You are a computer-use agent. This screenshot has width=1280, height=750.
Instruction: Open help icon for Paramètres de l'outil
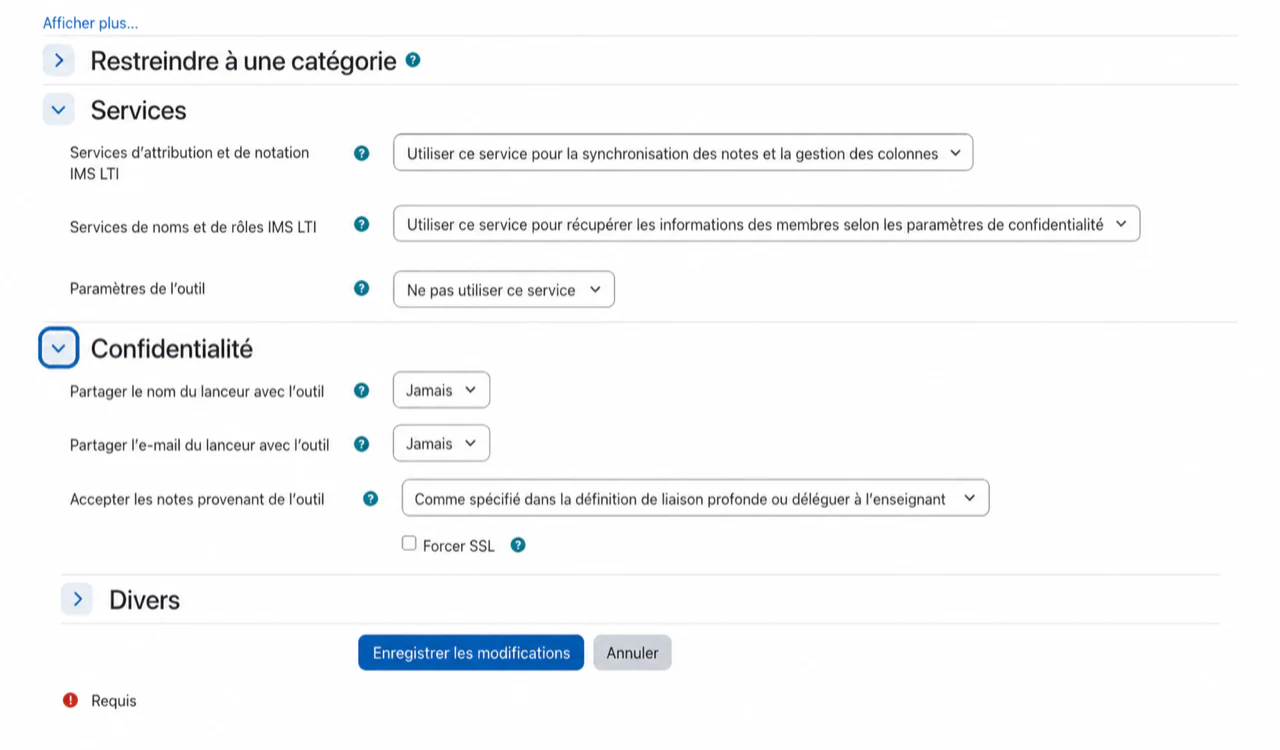[x=362, y=288]
